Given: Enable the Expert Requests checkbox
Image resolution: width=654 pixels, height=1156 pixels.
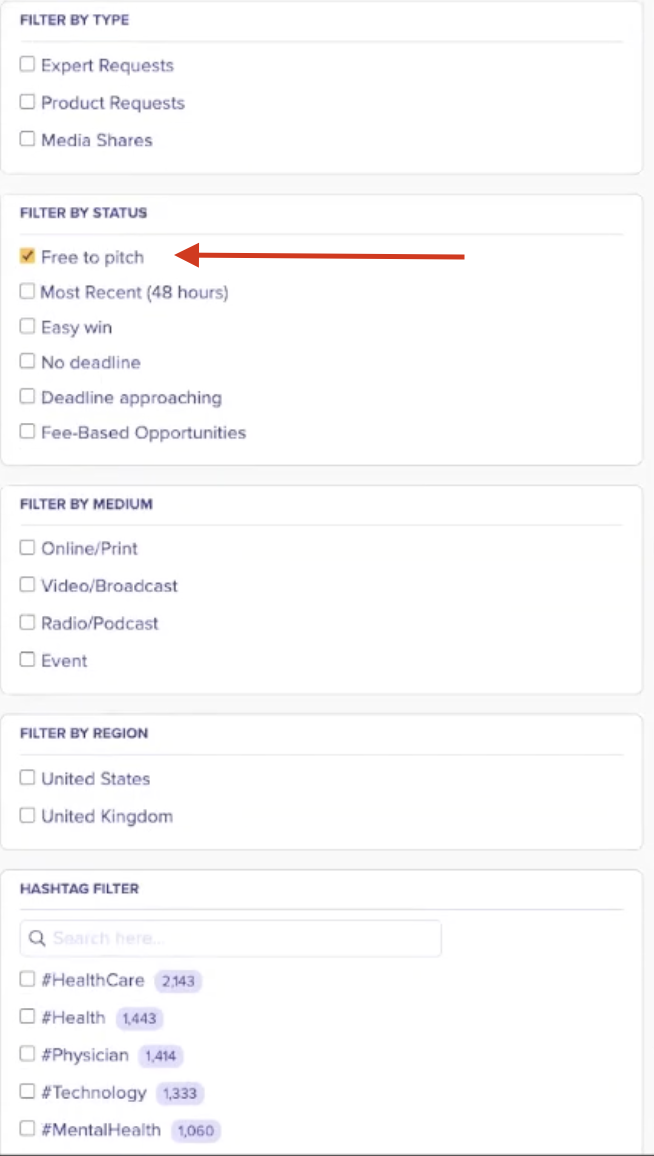Looking at the screenshot, I should [27, 65].
